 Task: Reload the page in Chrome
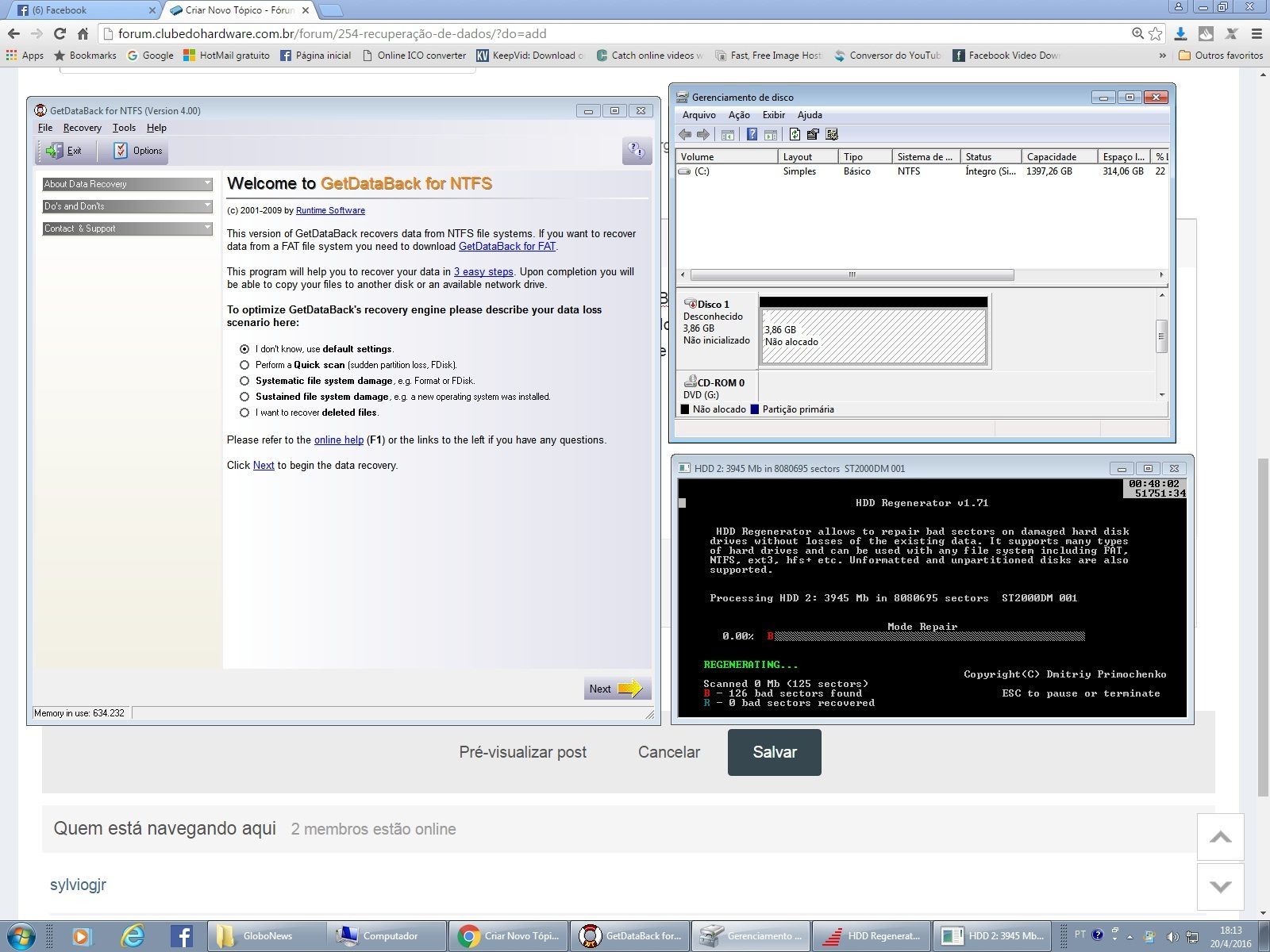(x=60, y=33)
